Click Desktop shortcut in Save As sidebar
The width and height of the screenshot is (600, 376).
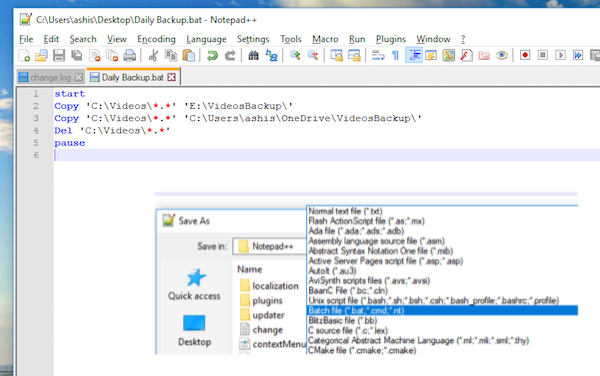tap(194, 330)
